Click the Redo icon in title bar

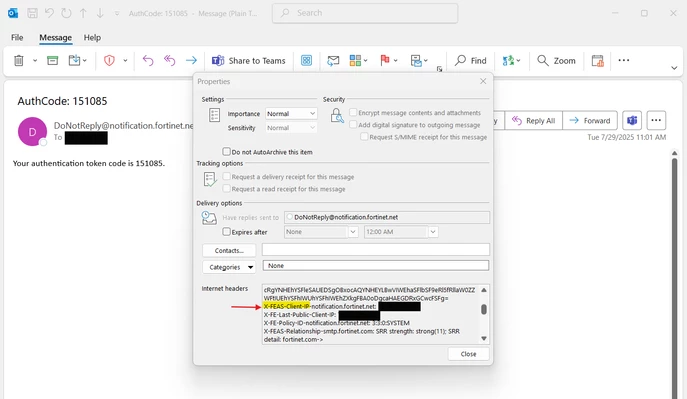click(66, 13)
